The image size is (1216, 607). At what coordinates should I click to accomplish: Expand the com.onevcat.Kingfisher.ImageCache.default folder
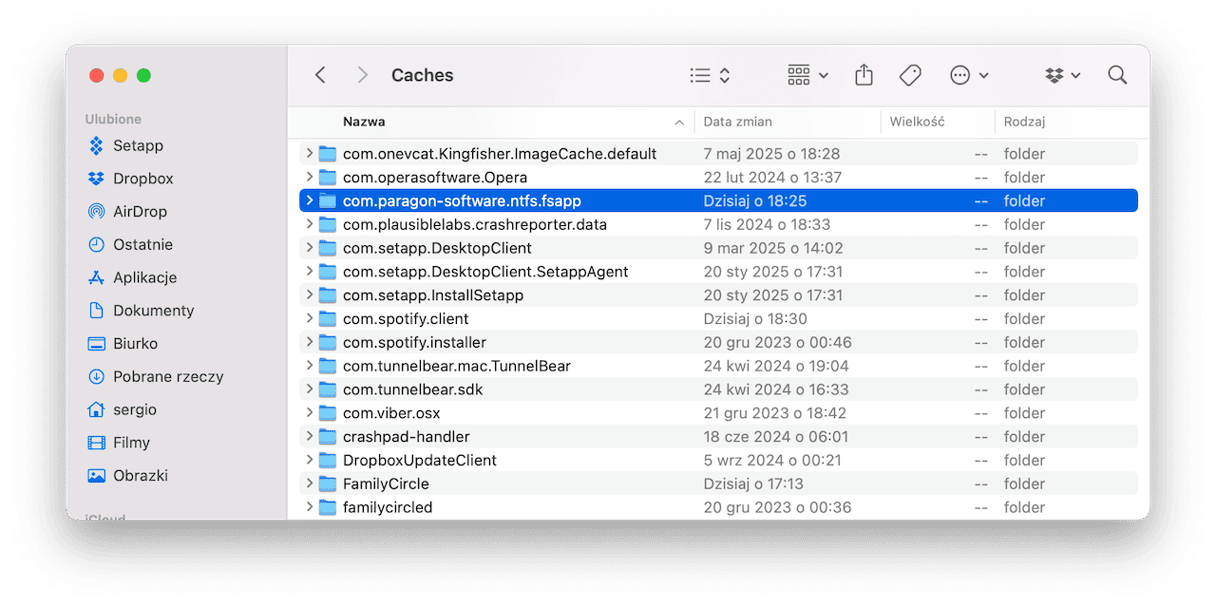pos(310,154)
